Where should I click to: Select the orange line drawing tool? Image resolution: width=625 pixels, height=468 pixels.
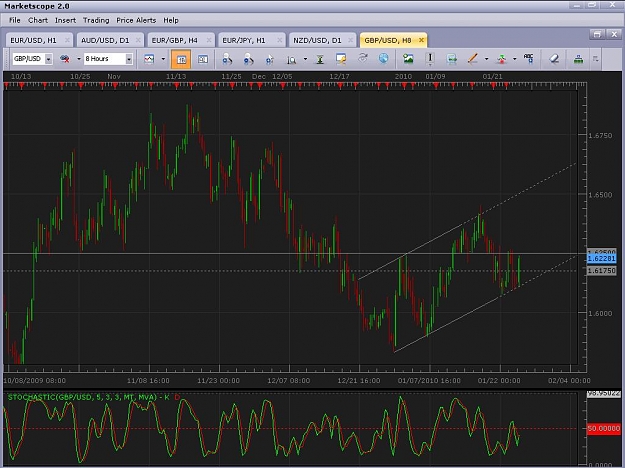coord(472,59)
